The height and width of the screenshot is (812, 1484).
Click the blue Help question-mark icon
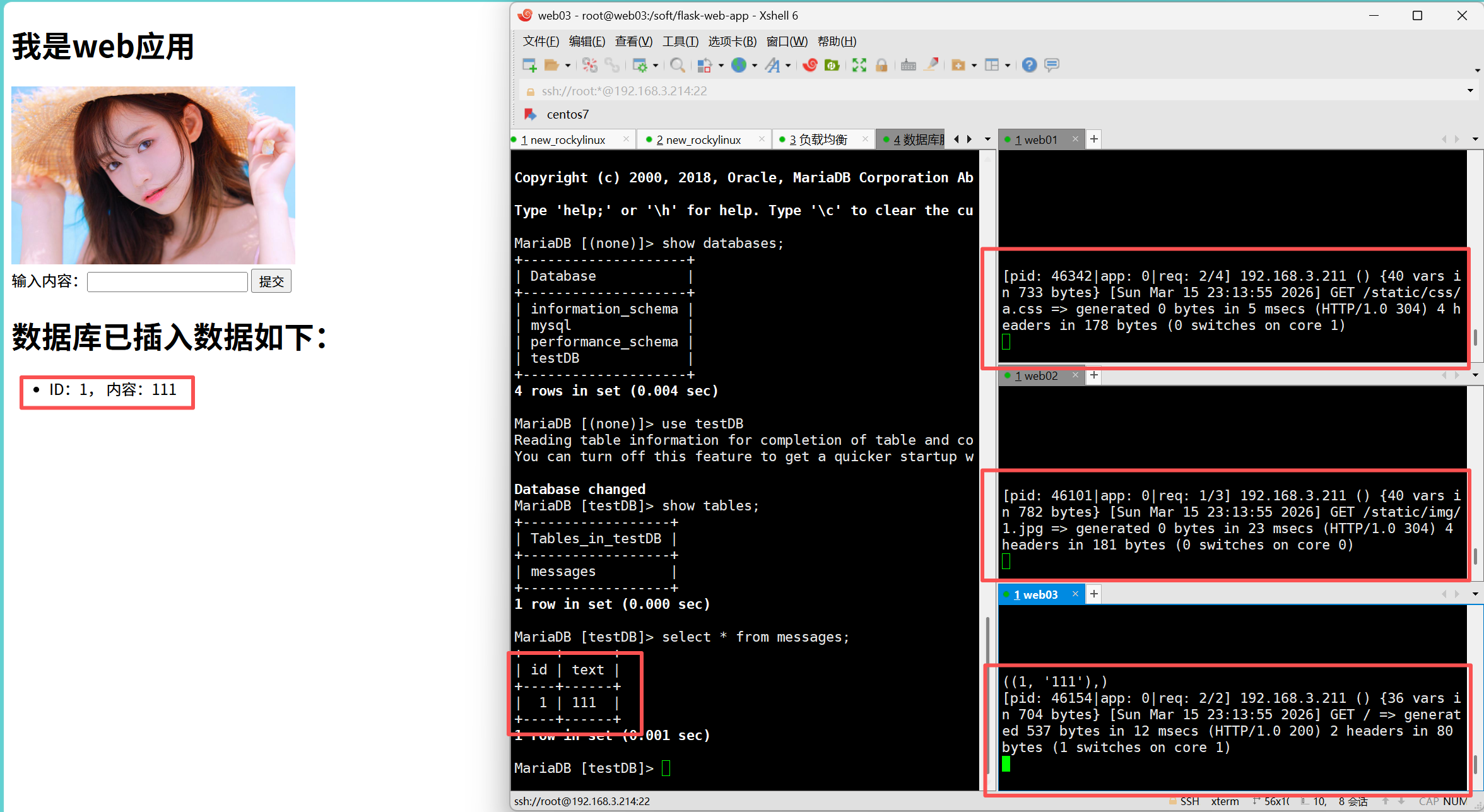tap(1029, 65)
